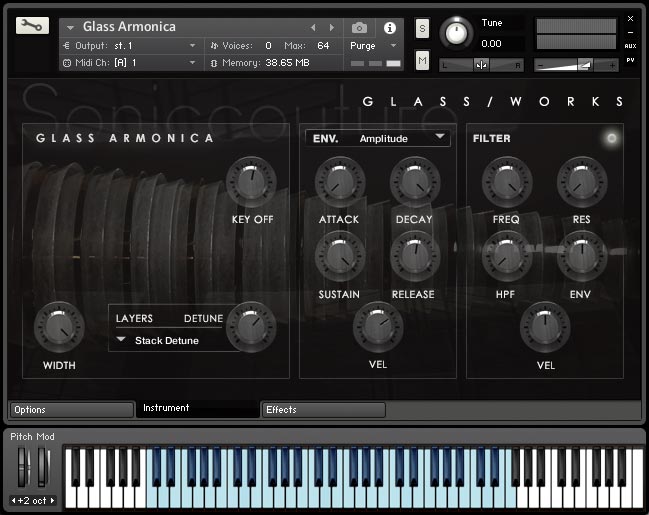Toggle the Mute M button
This screenshot has width=649, height=515.
pyautogui.click(x=422, y=60)
